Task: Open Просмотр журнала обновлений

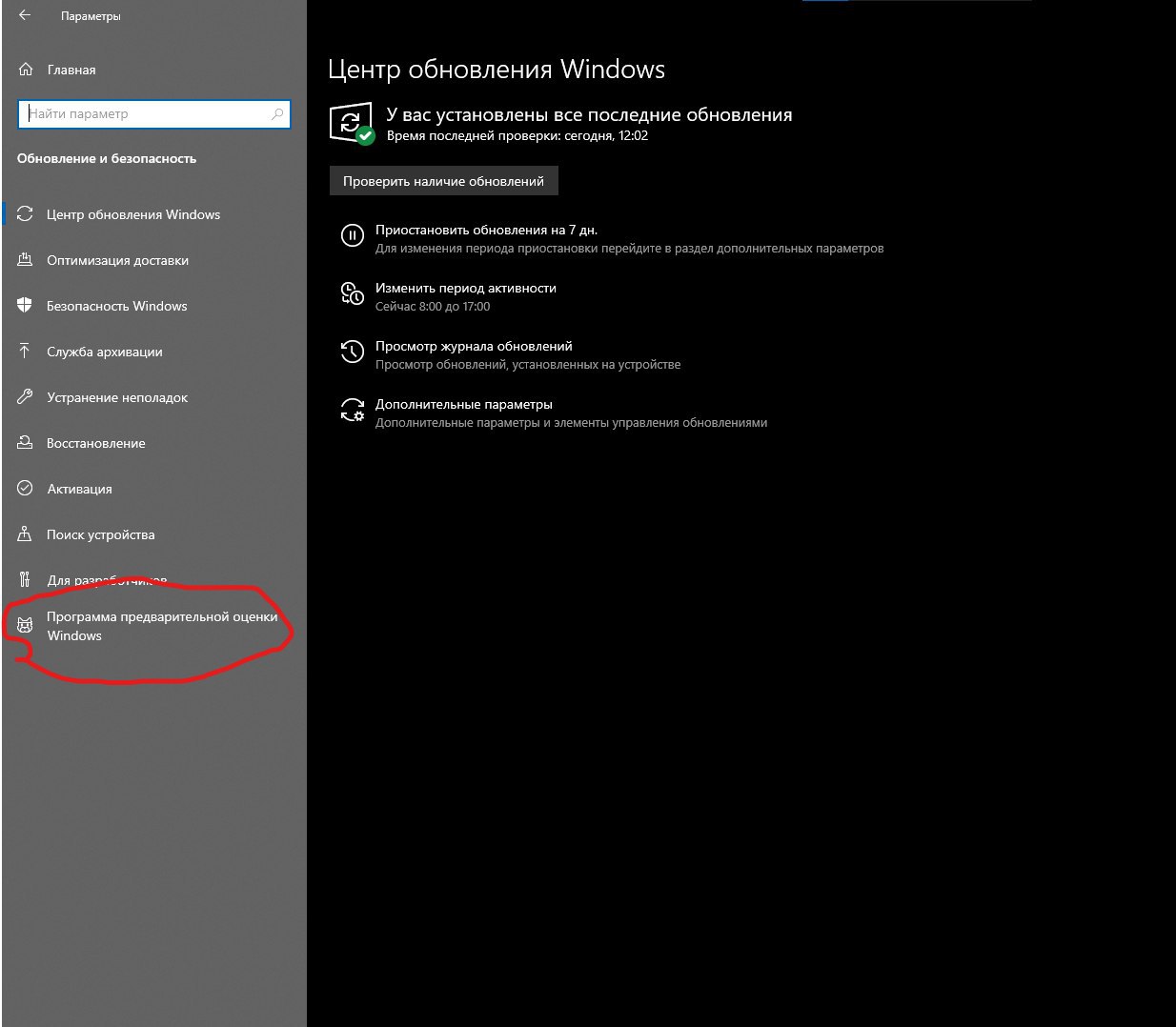Action: [x=474, y=346]
